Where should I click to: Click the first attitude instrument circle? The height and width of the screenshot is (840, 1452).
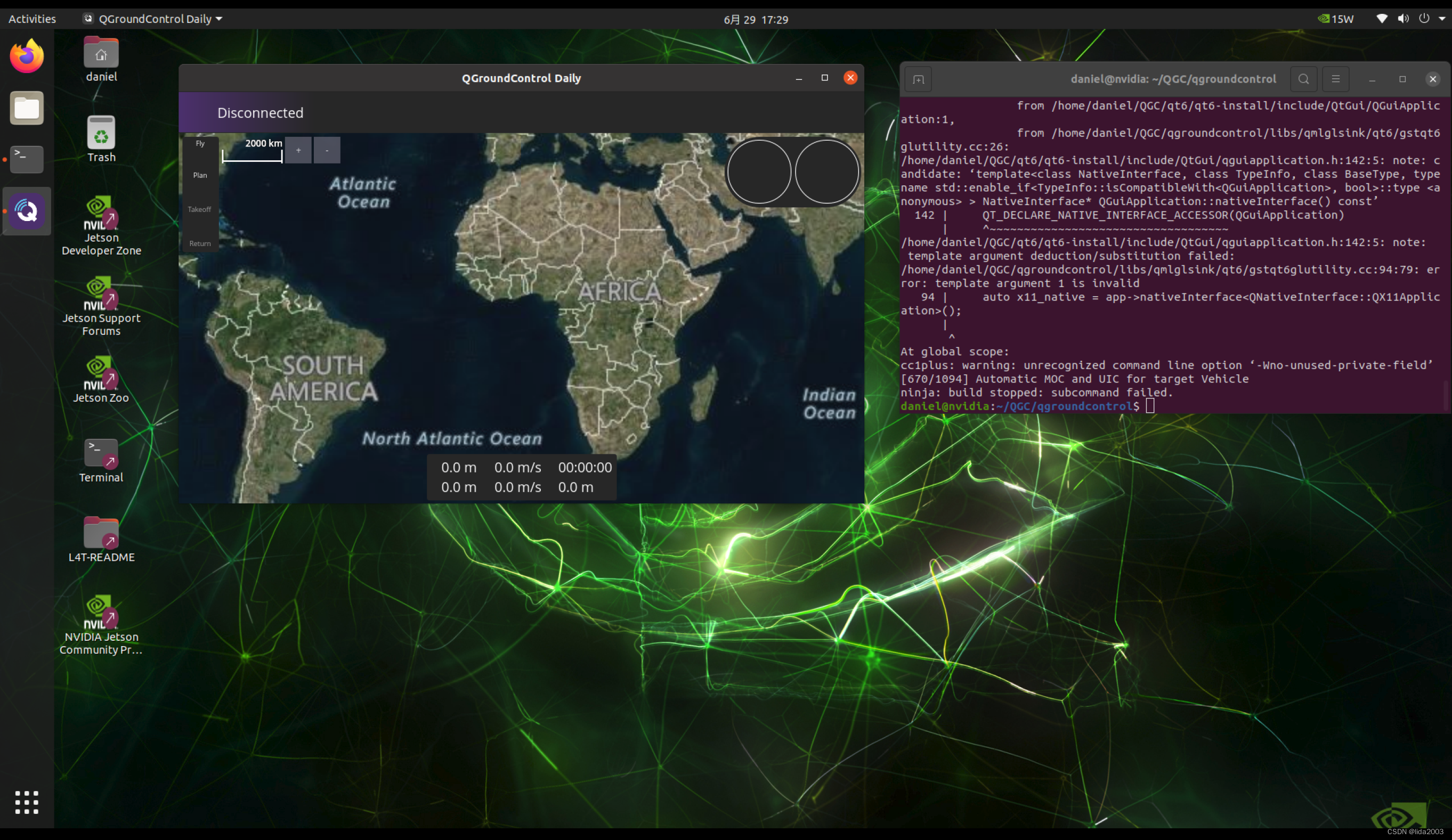pos(759,172)
